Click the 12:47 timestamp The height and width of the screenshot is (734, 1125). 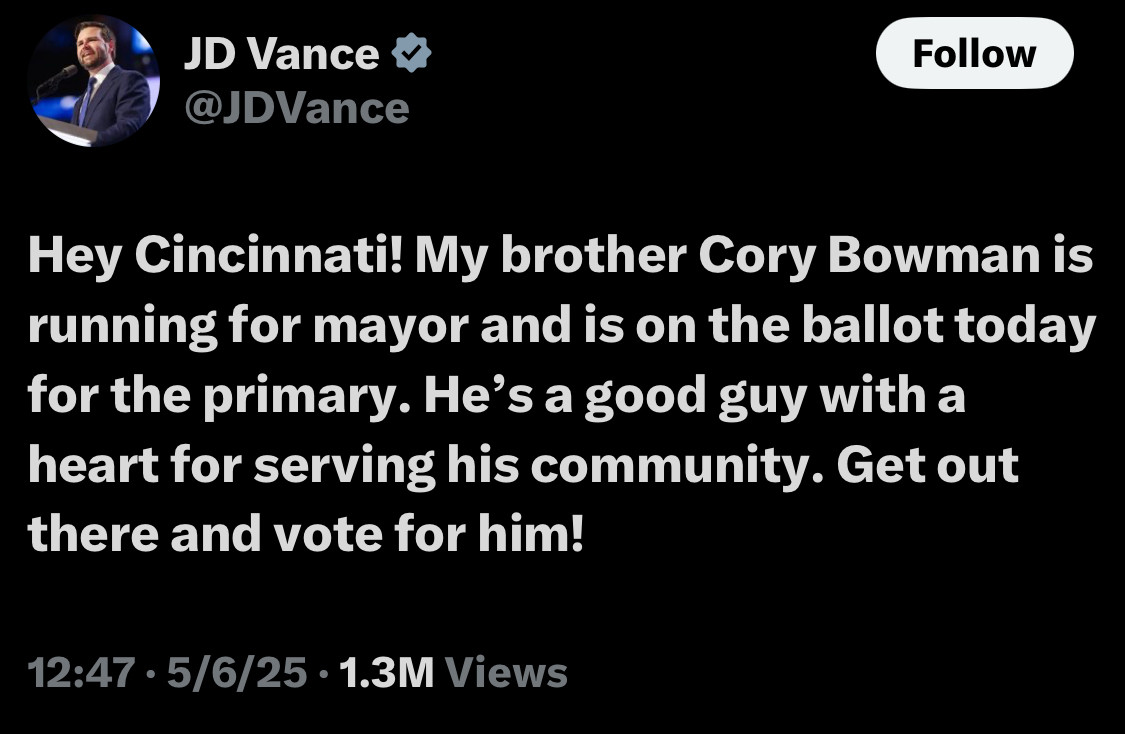click(81, 672)
